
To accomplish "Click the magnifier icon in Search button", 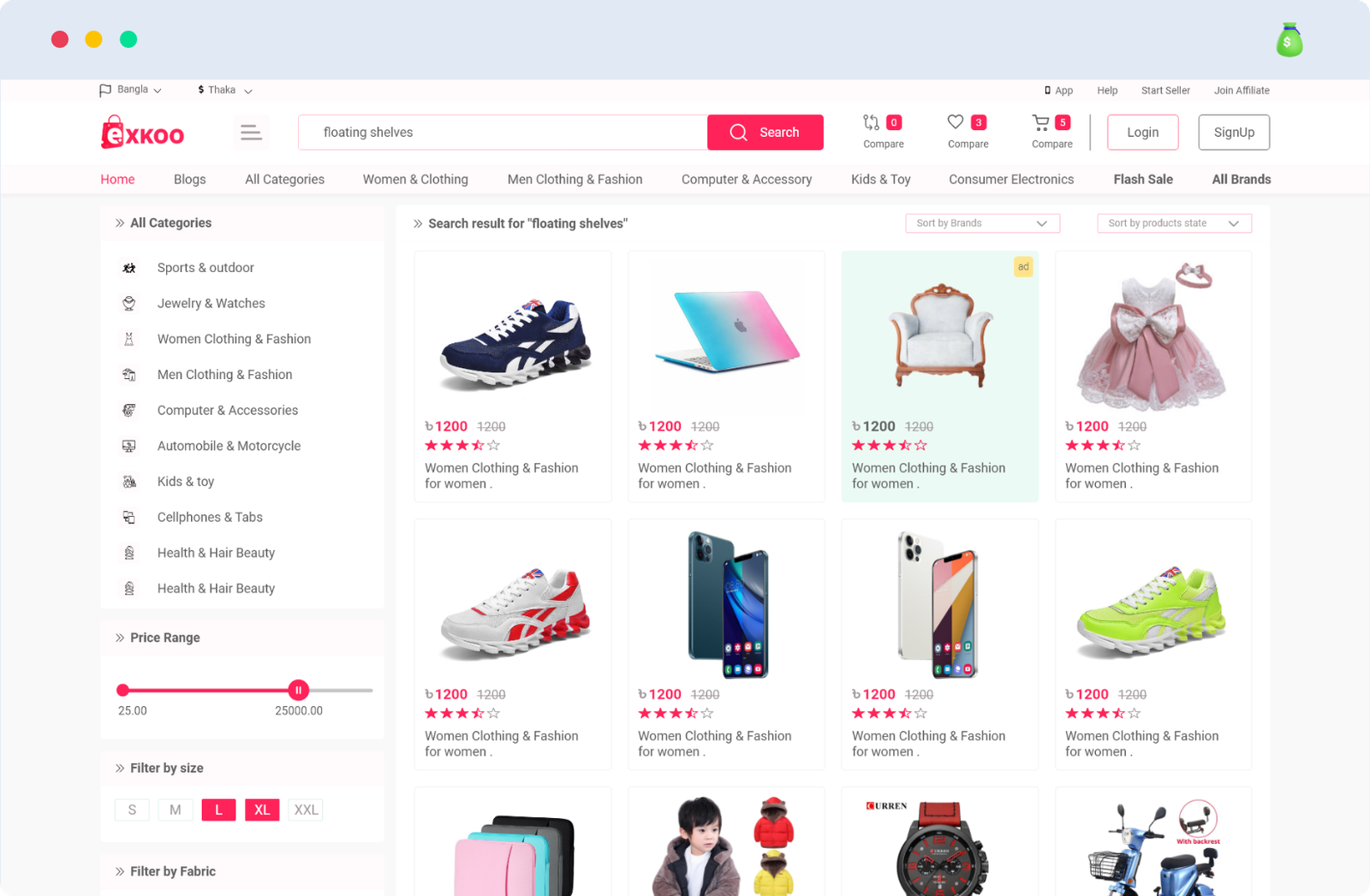I will tap(739, 132).
